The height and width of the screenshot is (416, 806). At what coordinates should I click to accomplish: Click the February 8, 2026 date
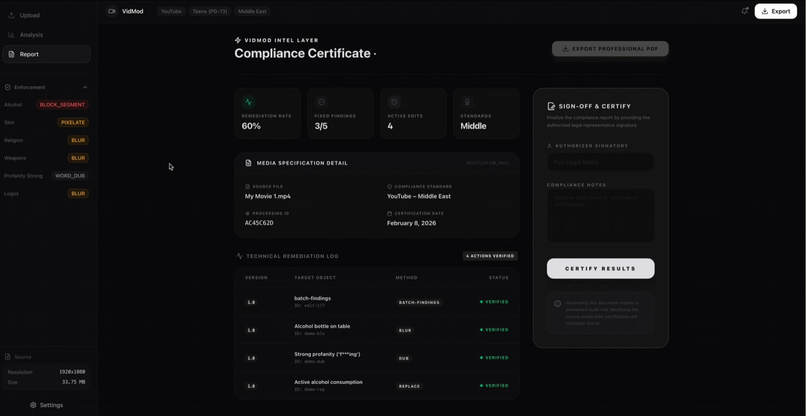[x=411, y=223]
